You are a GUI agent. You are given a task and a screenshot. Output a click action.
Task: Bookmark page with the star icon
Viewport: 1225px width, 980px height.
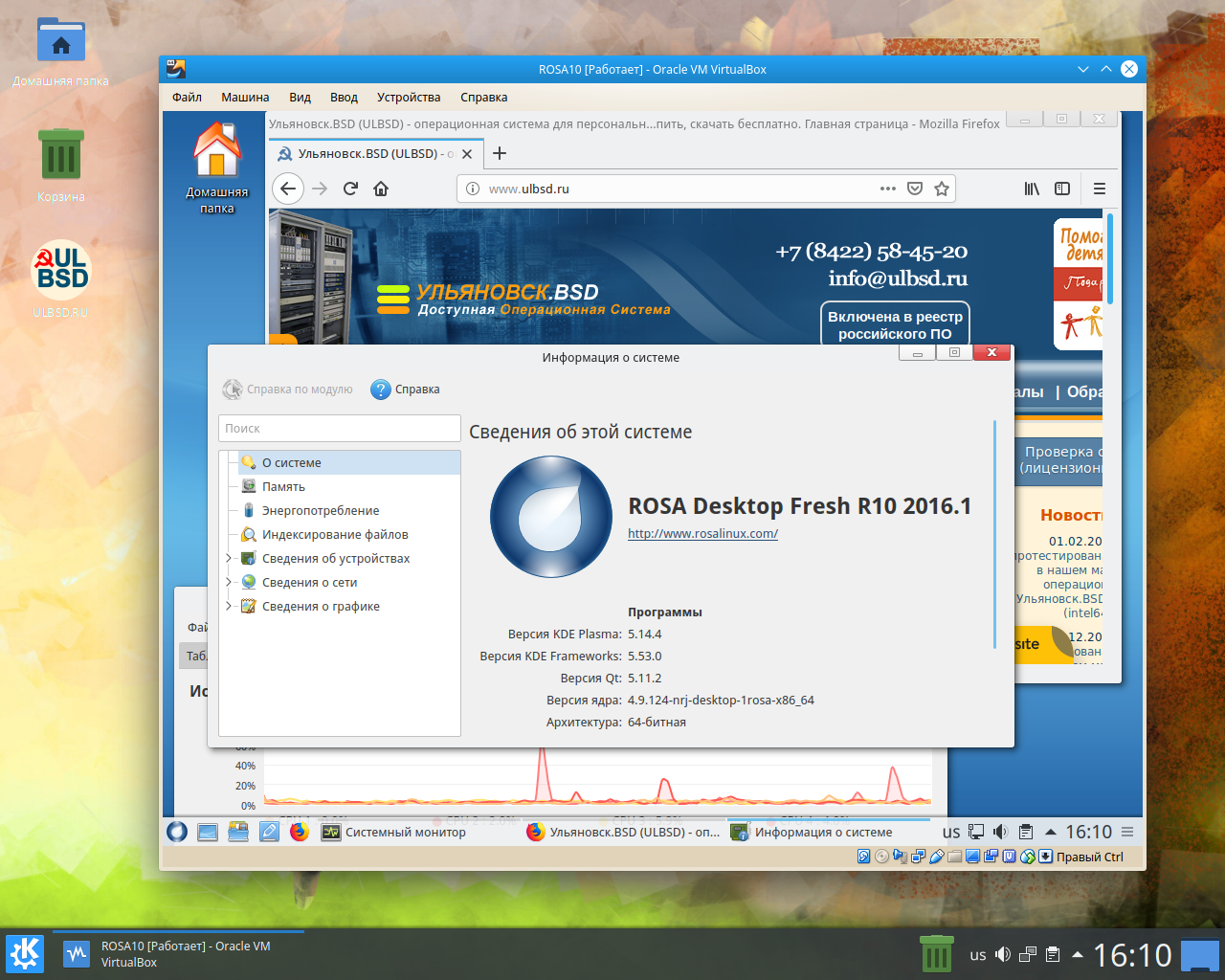click(942, 189)
